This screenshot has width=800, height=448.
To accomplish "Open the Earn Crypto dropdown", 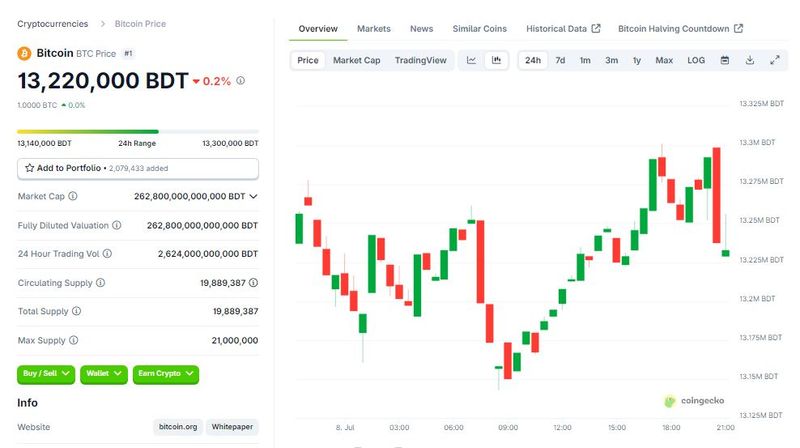I will [166, 374].
